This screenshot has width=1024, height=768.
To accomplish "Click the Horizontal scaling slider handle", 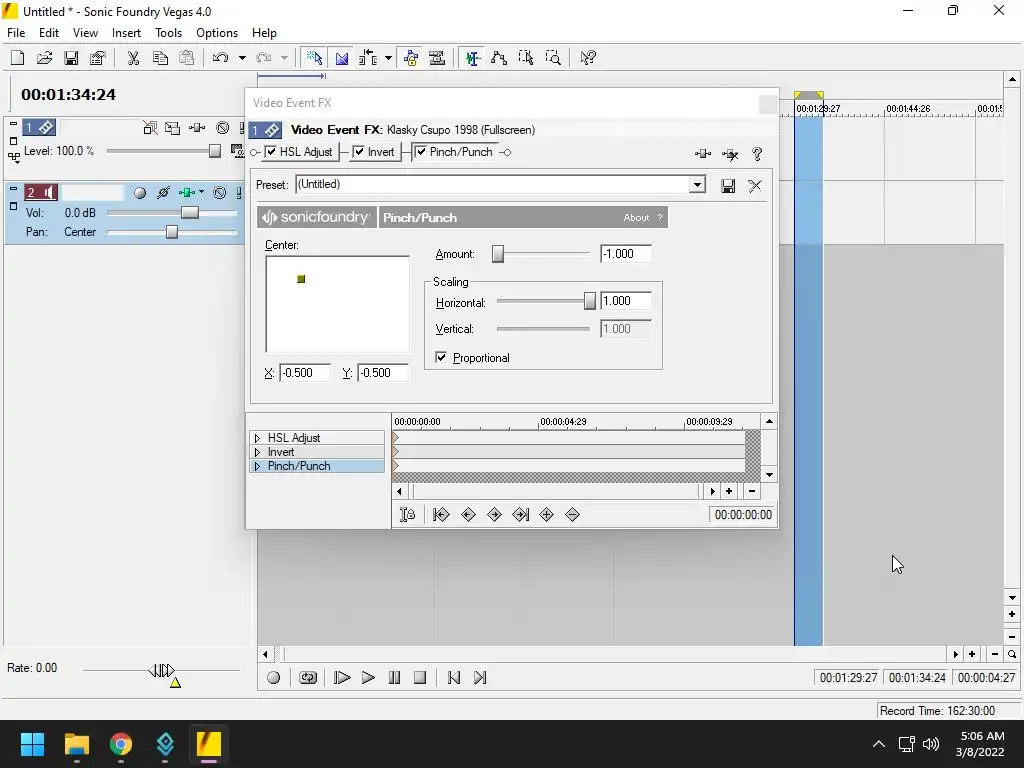I will point(590,300).
